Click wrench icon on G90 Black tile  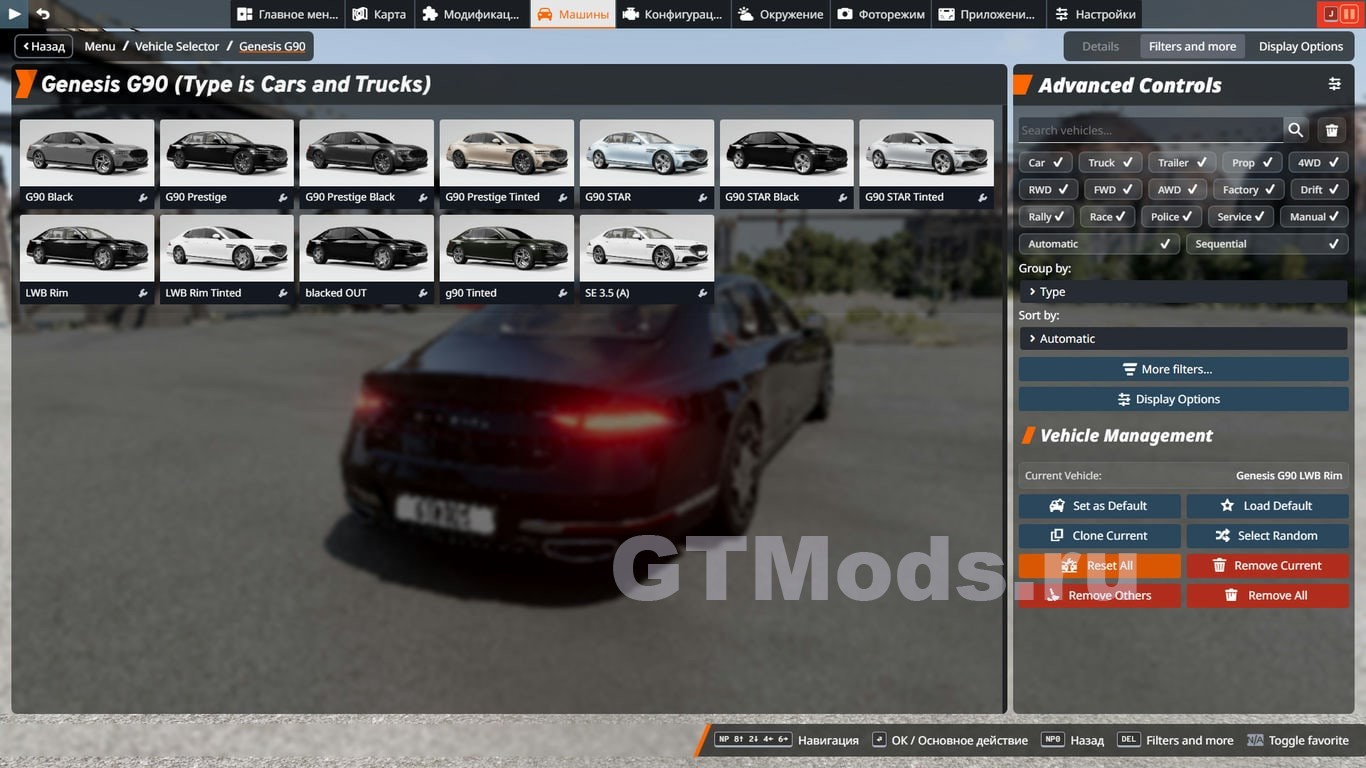(143, 198)
